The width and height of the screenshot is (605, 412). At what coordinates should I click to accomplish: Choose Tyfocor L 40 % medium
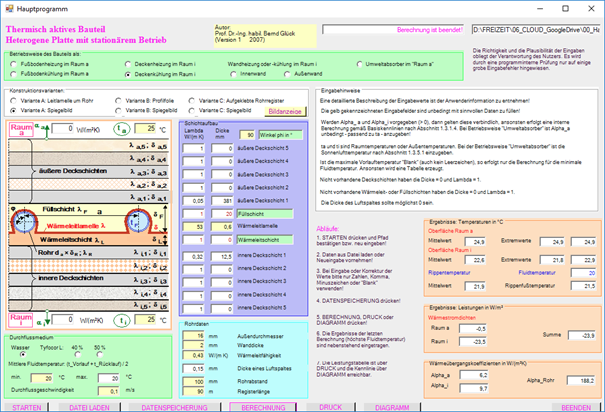(78, 354)
